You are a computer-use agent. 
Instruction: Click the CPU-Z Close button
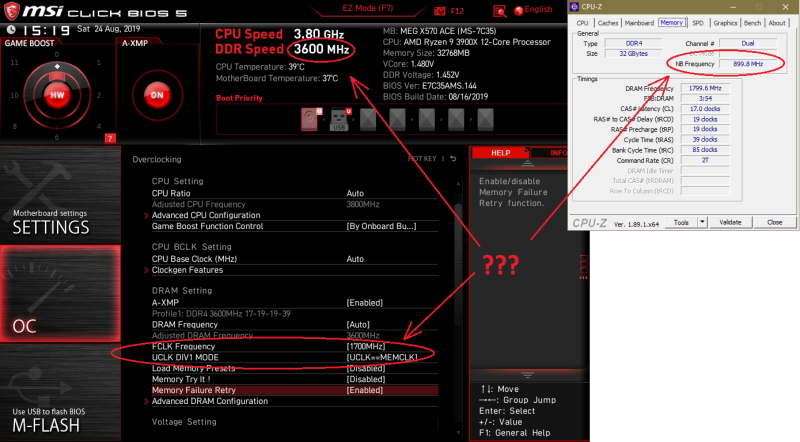point(774,223)
